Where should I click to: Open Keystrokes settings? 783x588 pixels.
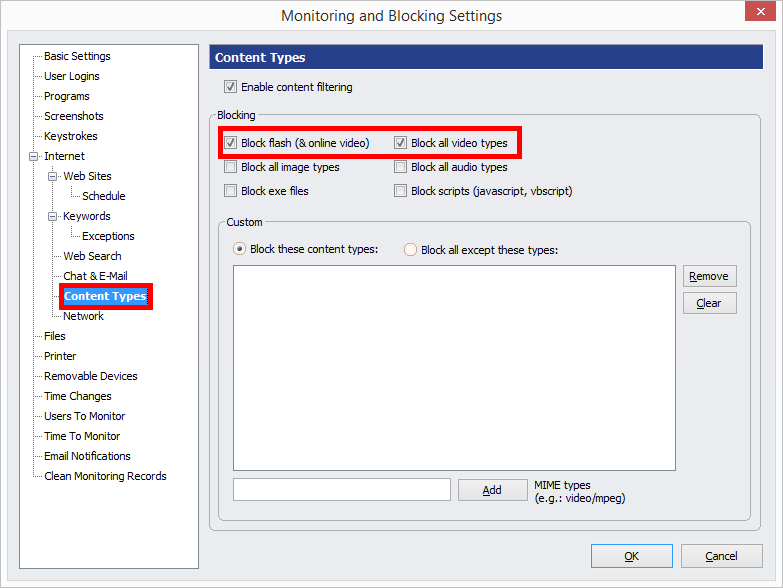click(71, 136)
